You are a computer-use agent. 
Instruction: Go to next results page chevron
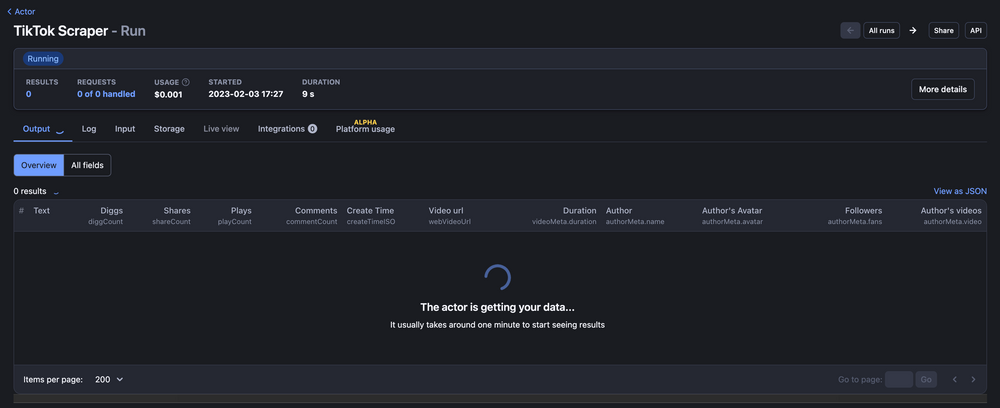pyautogui.click(x=973, y=380)
